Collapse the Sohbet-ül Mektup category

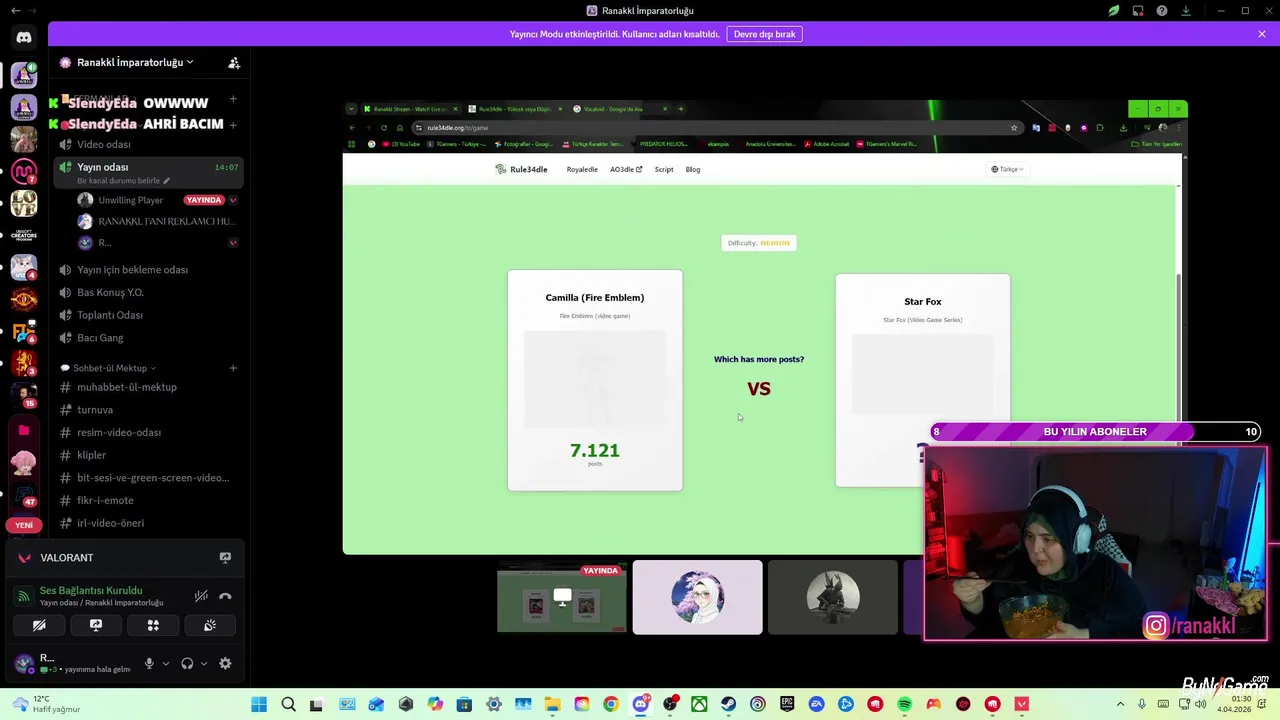(108, 368)
